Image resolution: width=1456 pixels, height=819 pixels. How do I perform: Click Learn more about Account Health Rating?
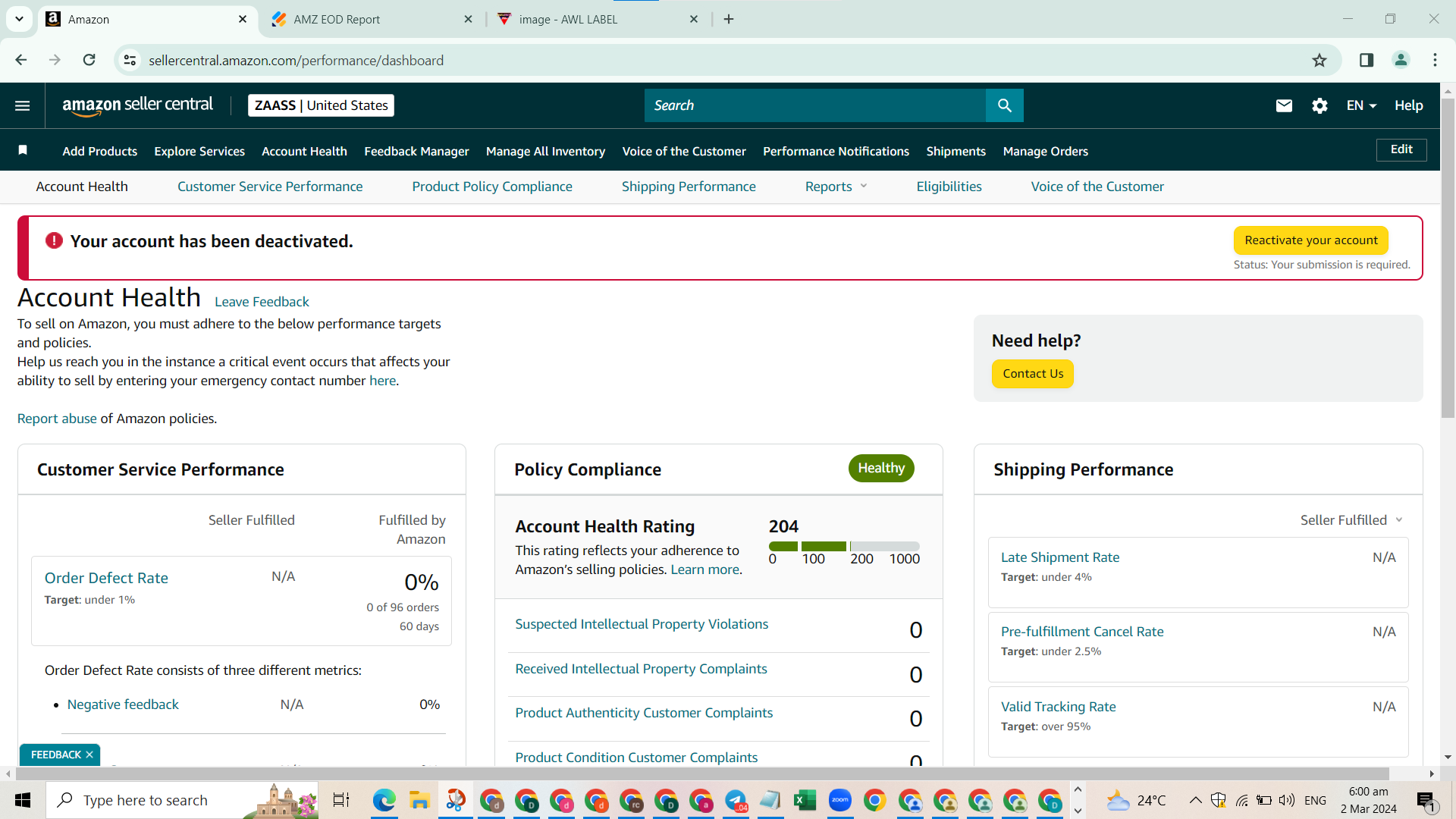(x=704, y=570)
